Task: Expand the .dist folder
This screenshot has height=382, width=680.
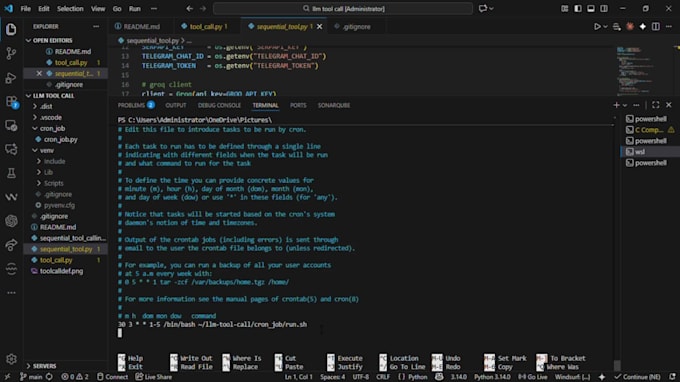Action: (x=46, y=106)
